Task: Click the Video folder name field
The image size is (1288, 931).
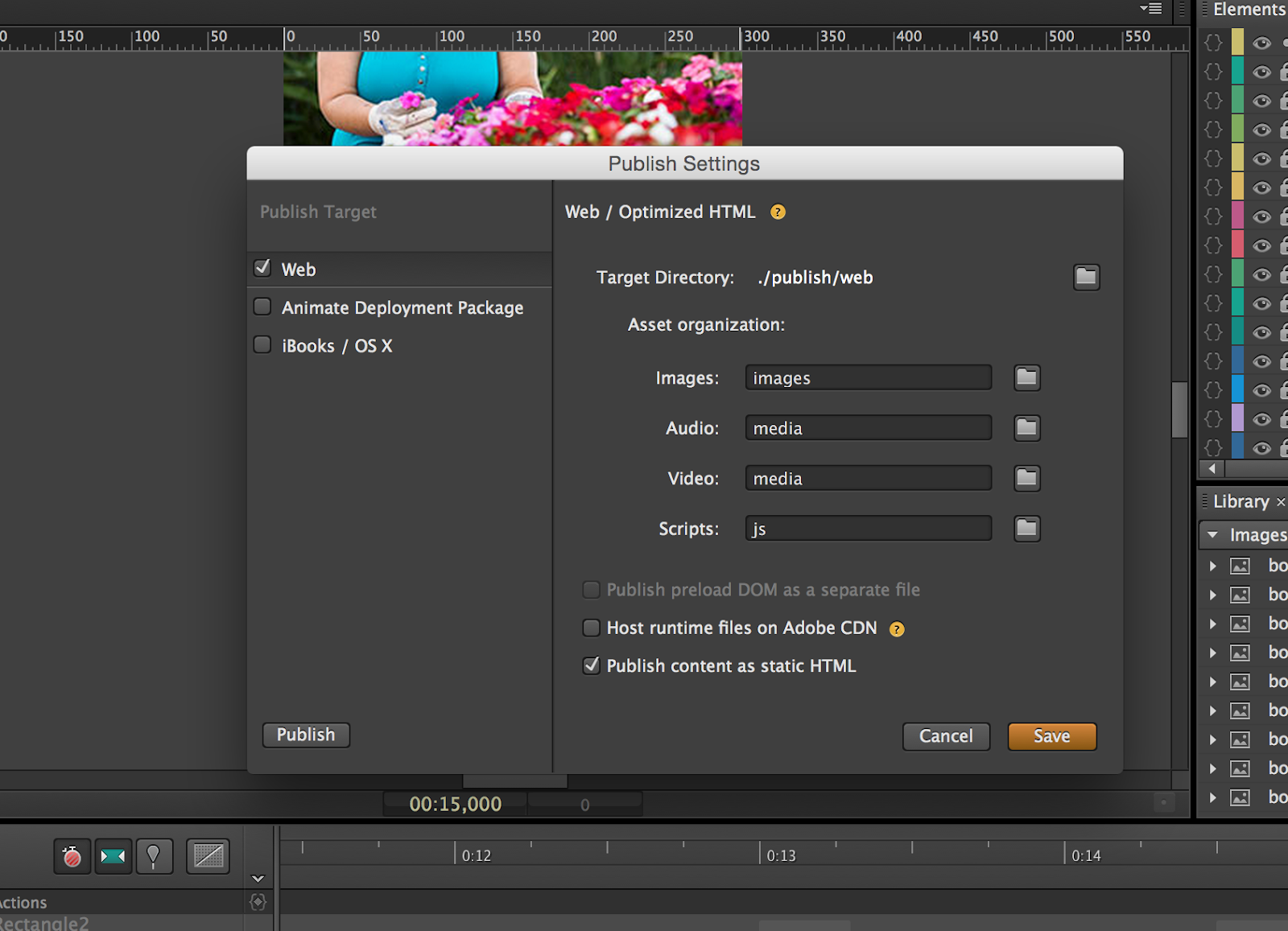Action: pos(868,478)
